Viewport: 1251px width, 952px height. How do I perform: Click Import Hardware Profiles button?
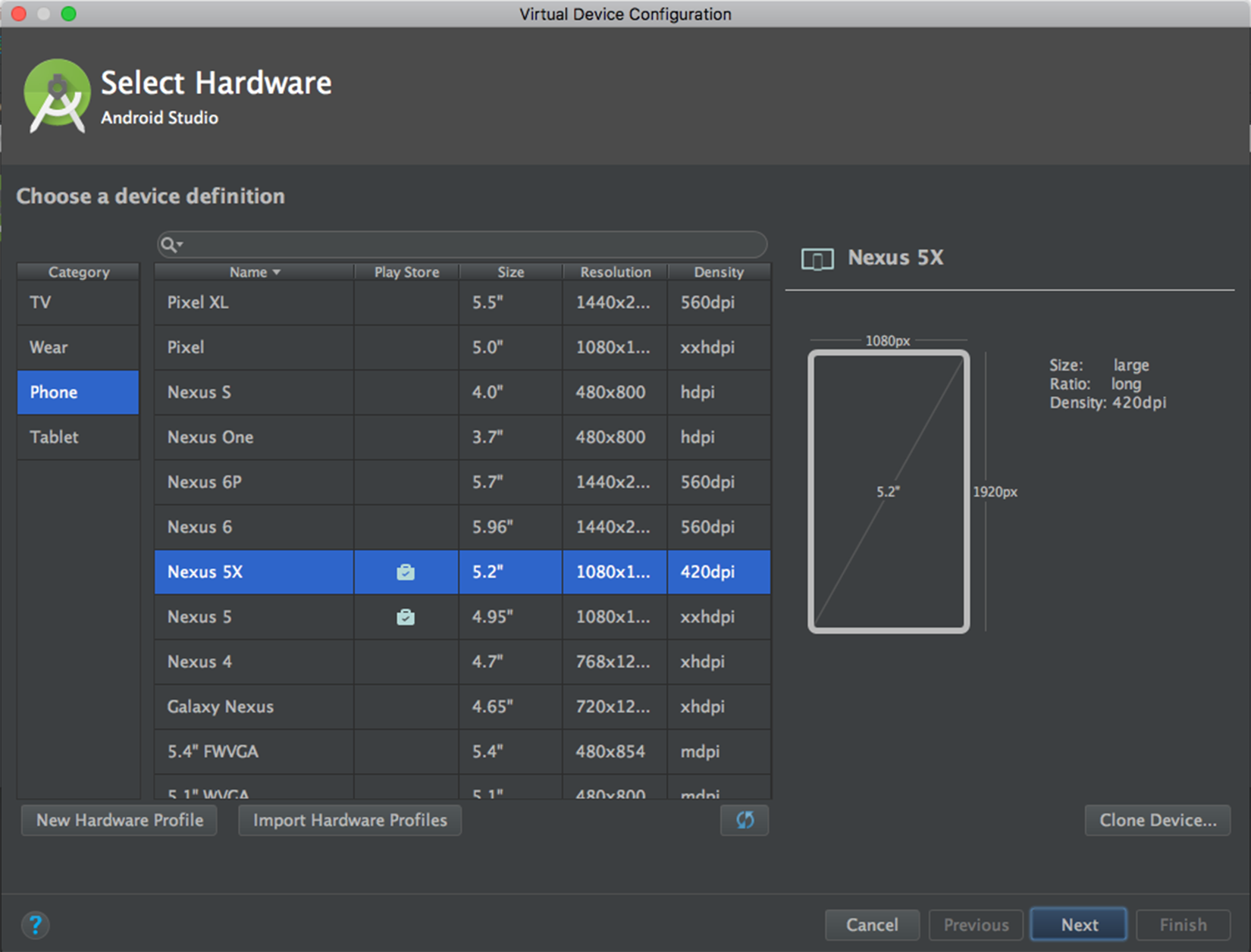350,820
